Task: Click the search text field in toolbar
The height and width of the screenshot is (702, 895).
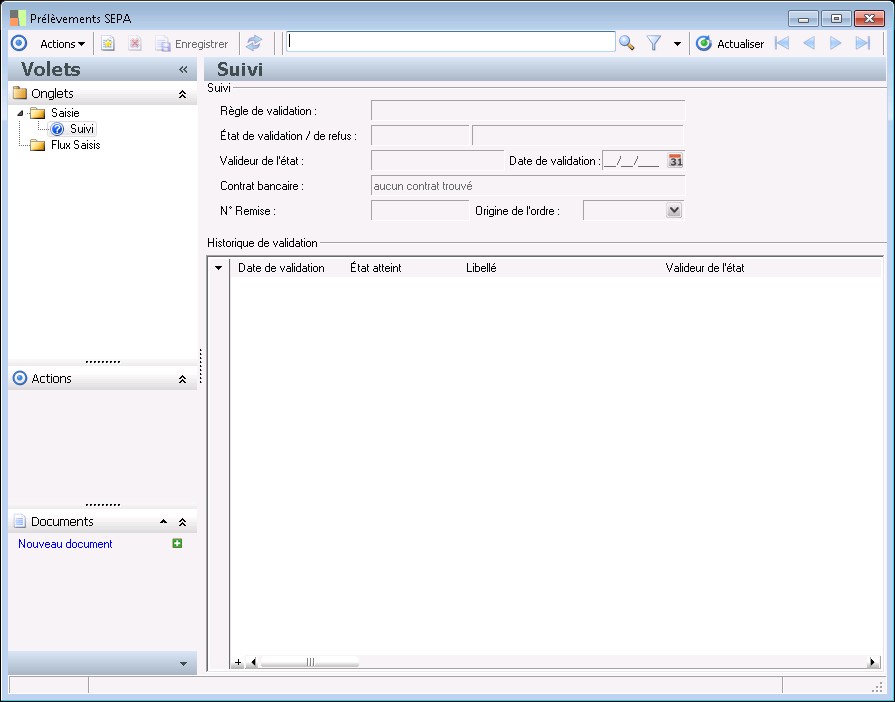Action: pyautogui.click(x=450, y=42)
